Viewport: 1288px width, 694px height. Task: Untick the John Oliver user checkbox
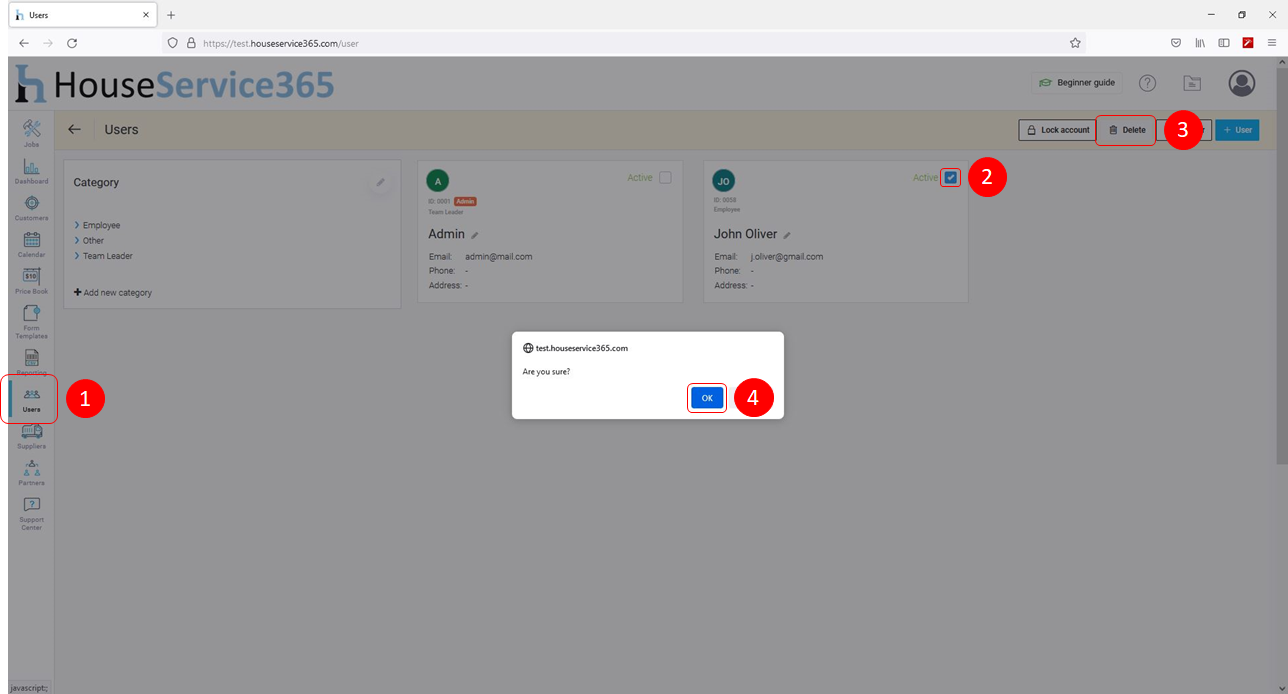(x=950, y=178)
